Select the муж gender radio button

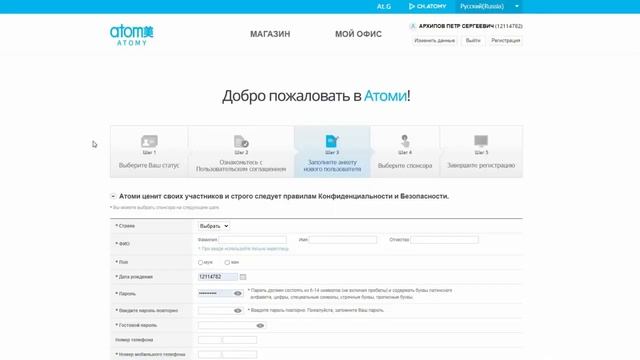pos(200,262)
